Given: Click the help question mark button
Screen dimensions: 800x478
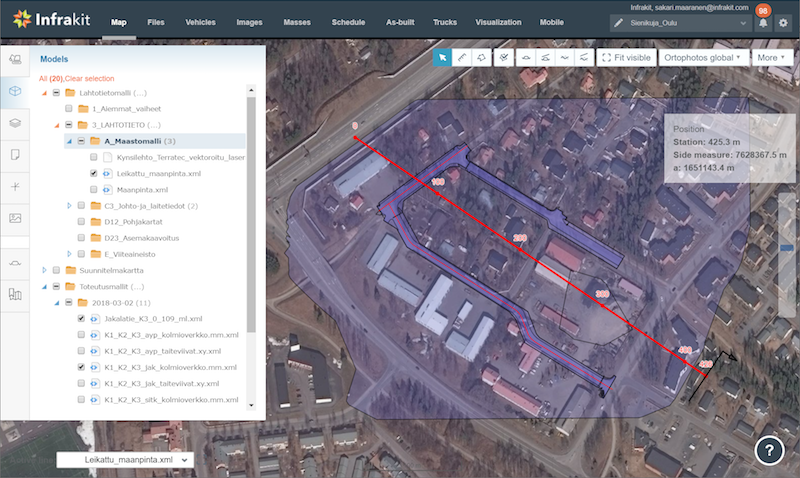Looking at the screenshot, I should (x=768, y=451).
